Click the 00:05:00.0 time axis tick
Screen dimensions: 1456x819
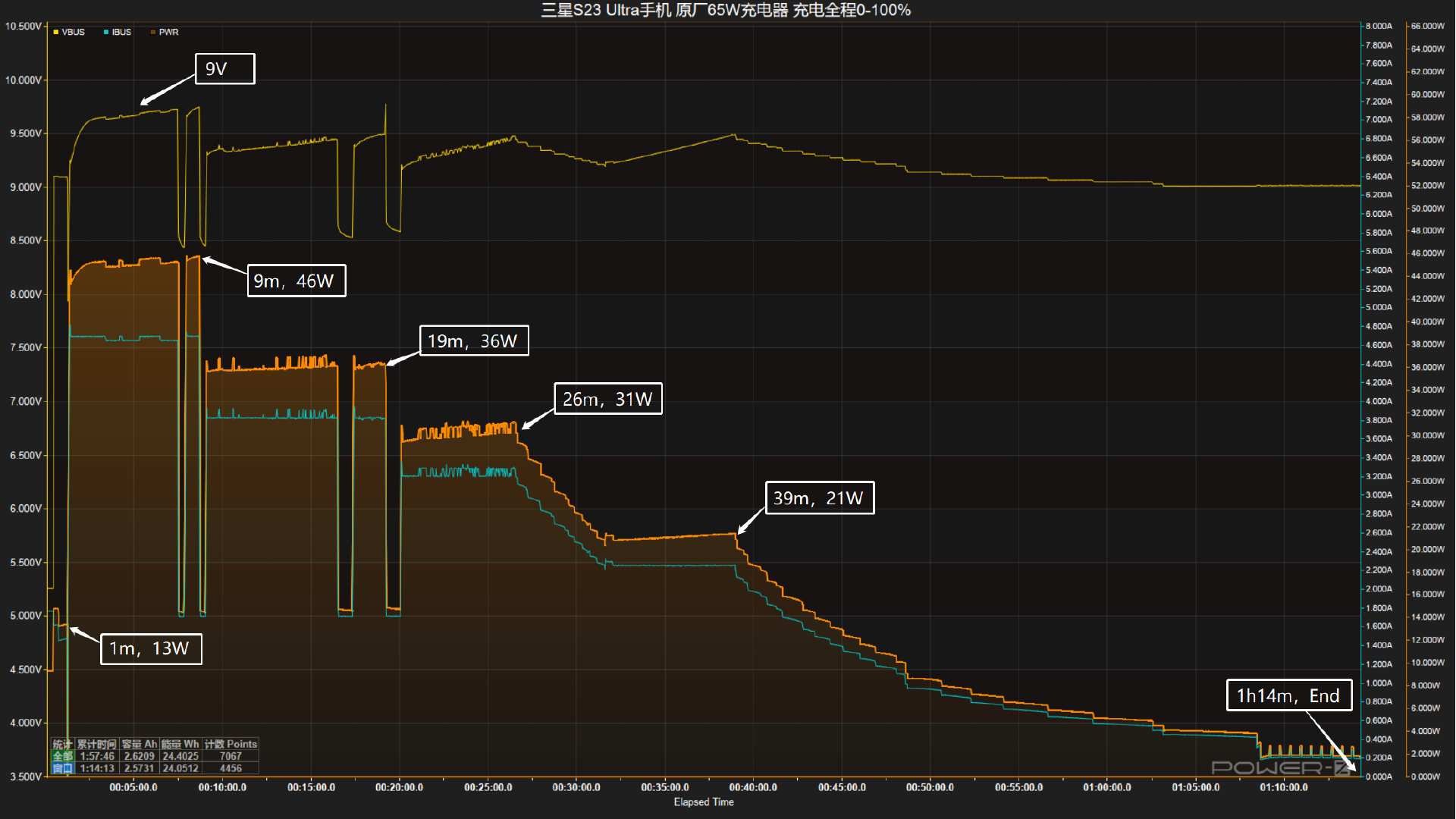[133, 788]
